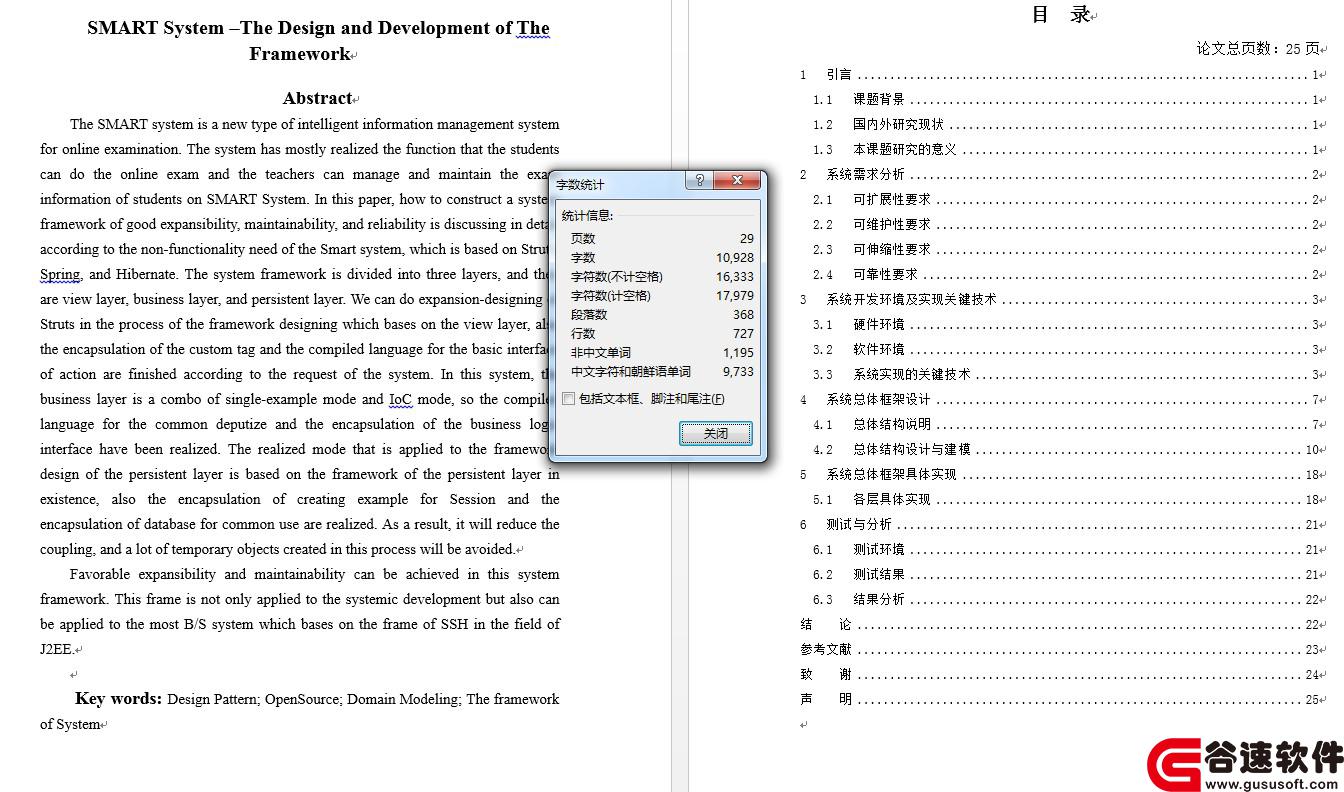Select the 中文字符和朝鲜语单词 9,733 row

[661, 372]
